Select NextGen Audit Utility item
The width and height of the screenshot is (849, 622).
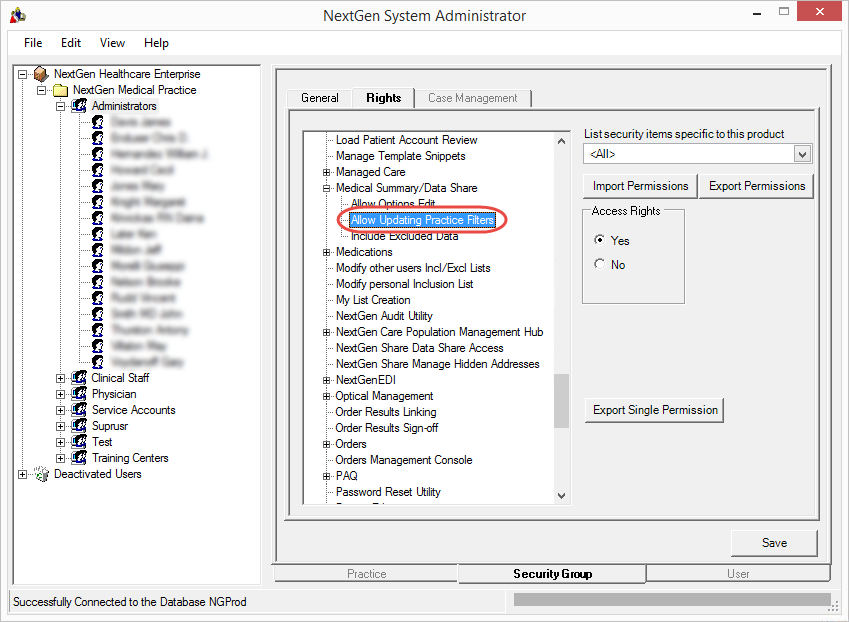pos(384,316)
